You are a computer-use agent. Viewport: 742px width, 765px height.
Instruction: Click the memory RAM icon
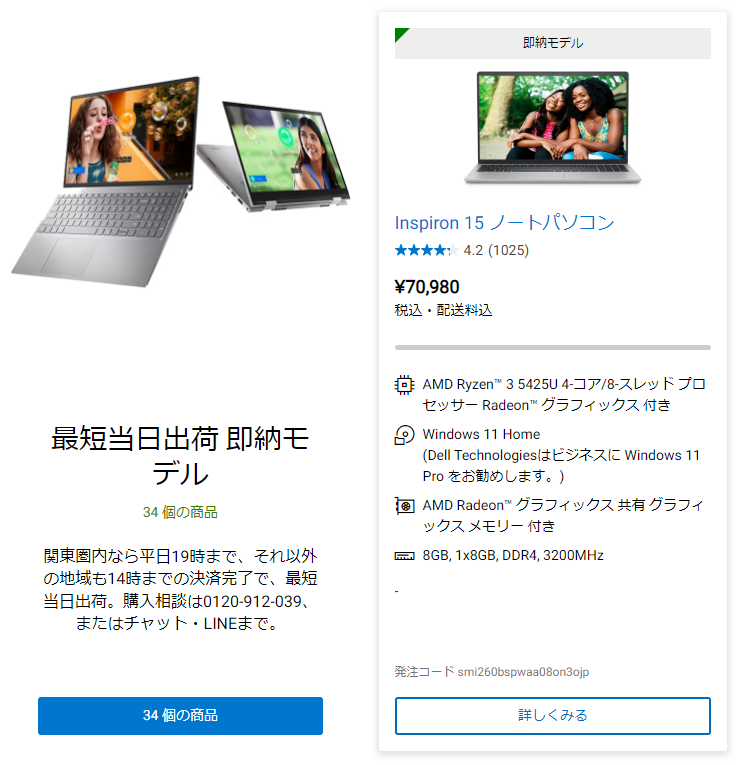pyautogui.click(x=404, y=556)
